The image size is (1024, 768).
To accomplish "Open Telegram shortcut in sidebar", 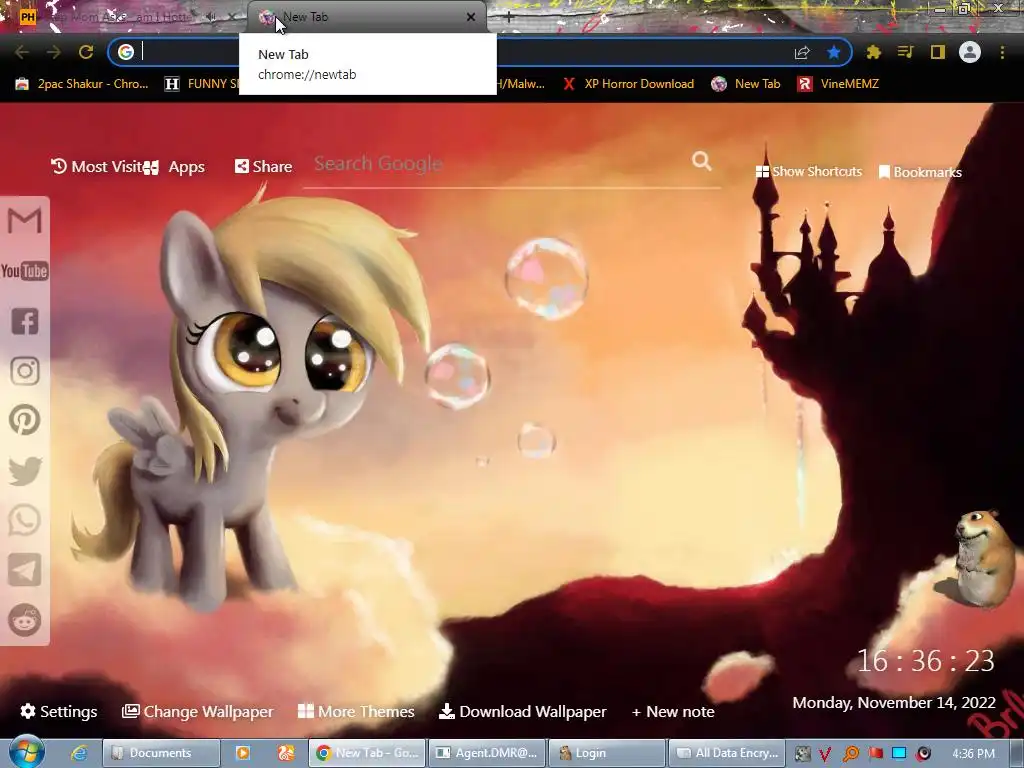I will pos(25,570).
